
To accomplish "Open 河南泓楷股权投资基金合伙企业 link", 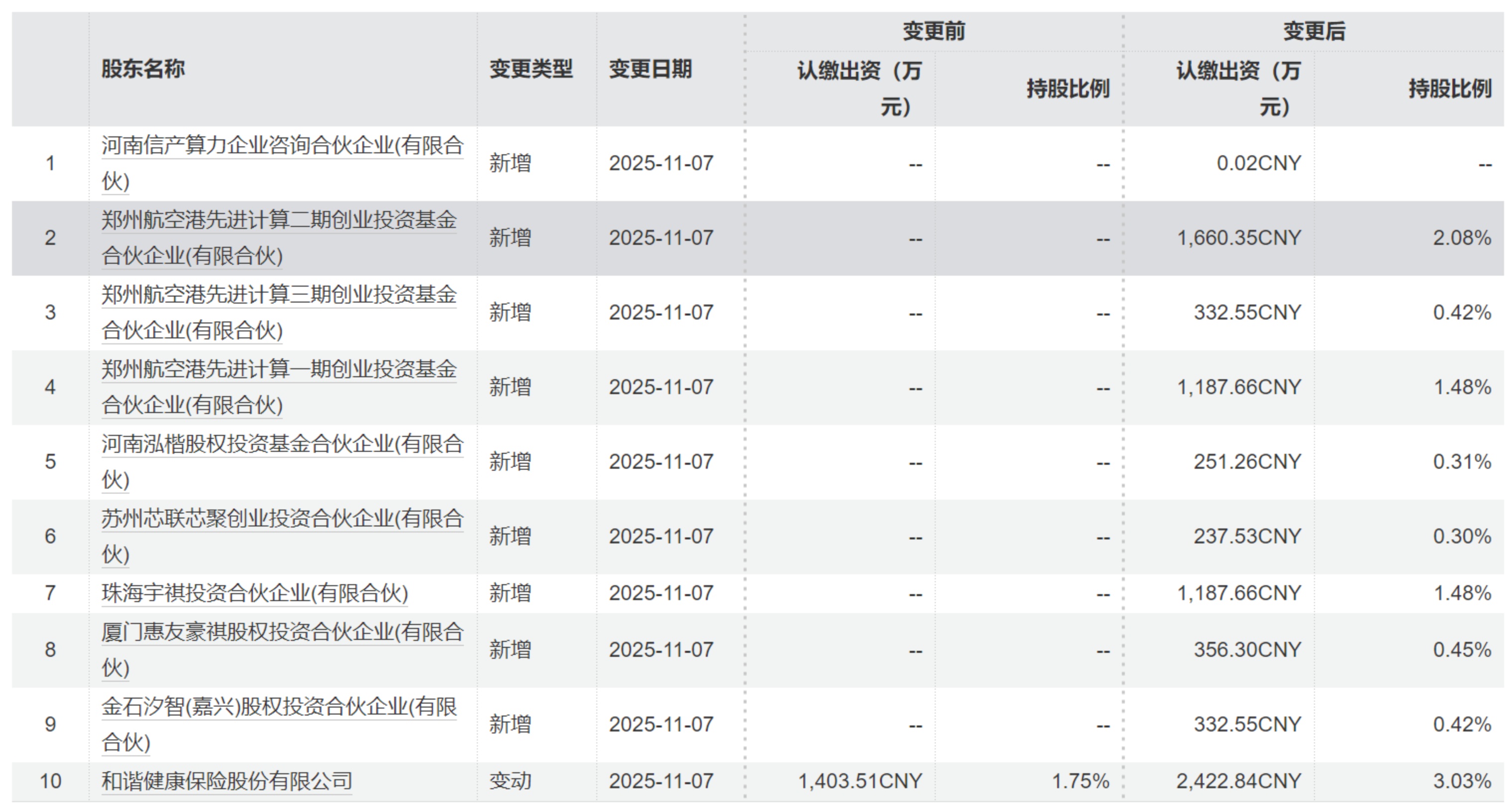I will click(282, 443).
